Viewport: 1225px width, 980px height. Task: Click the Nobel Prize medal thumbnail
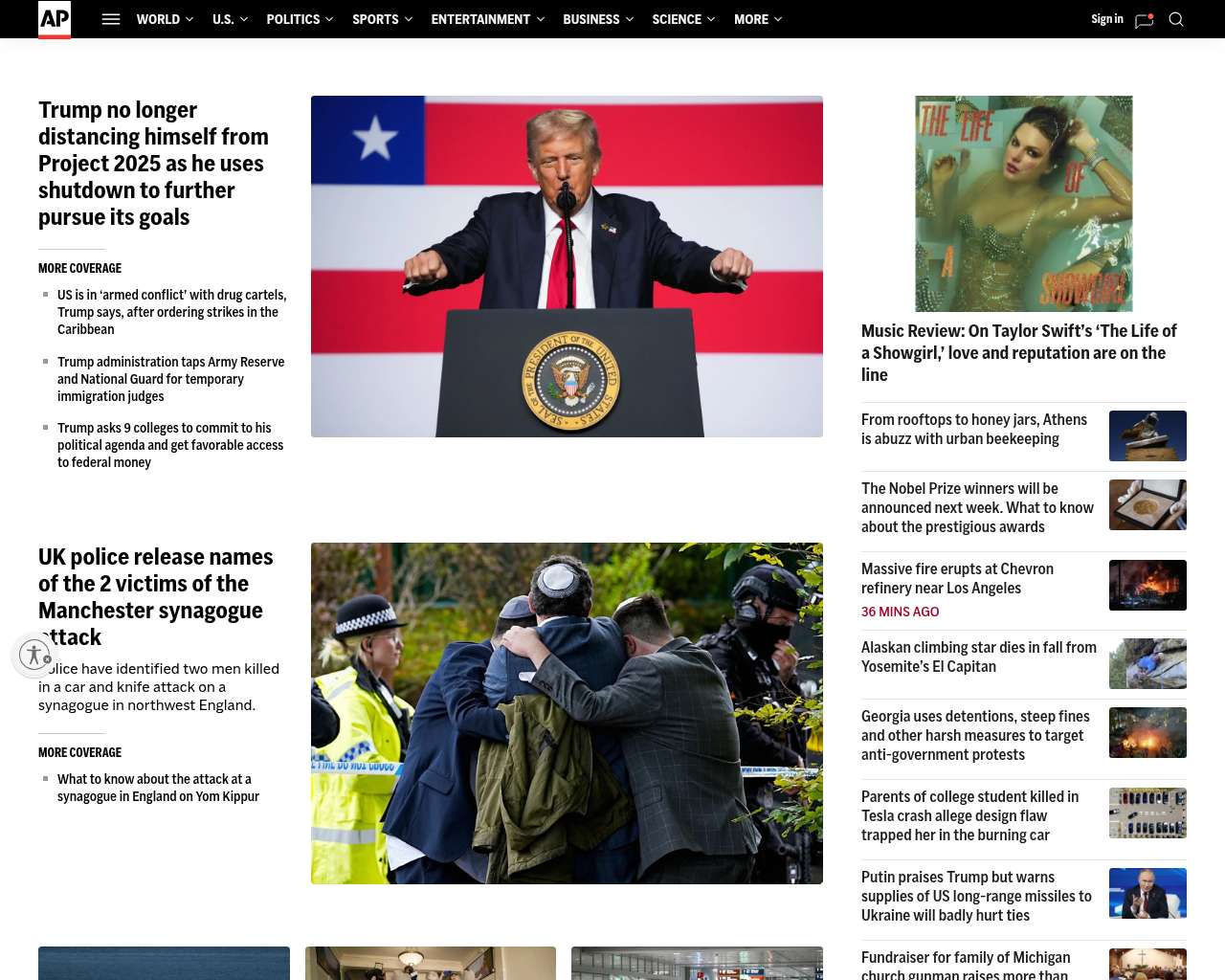[x=1147, y=504]
